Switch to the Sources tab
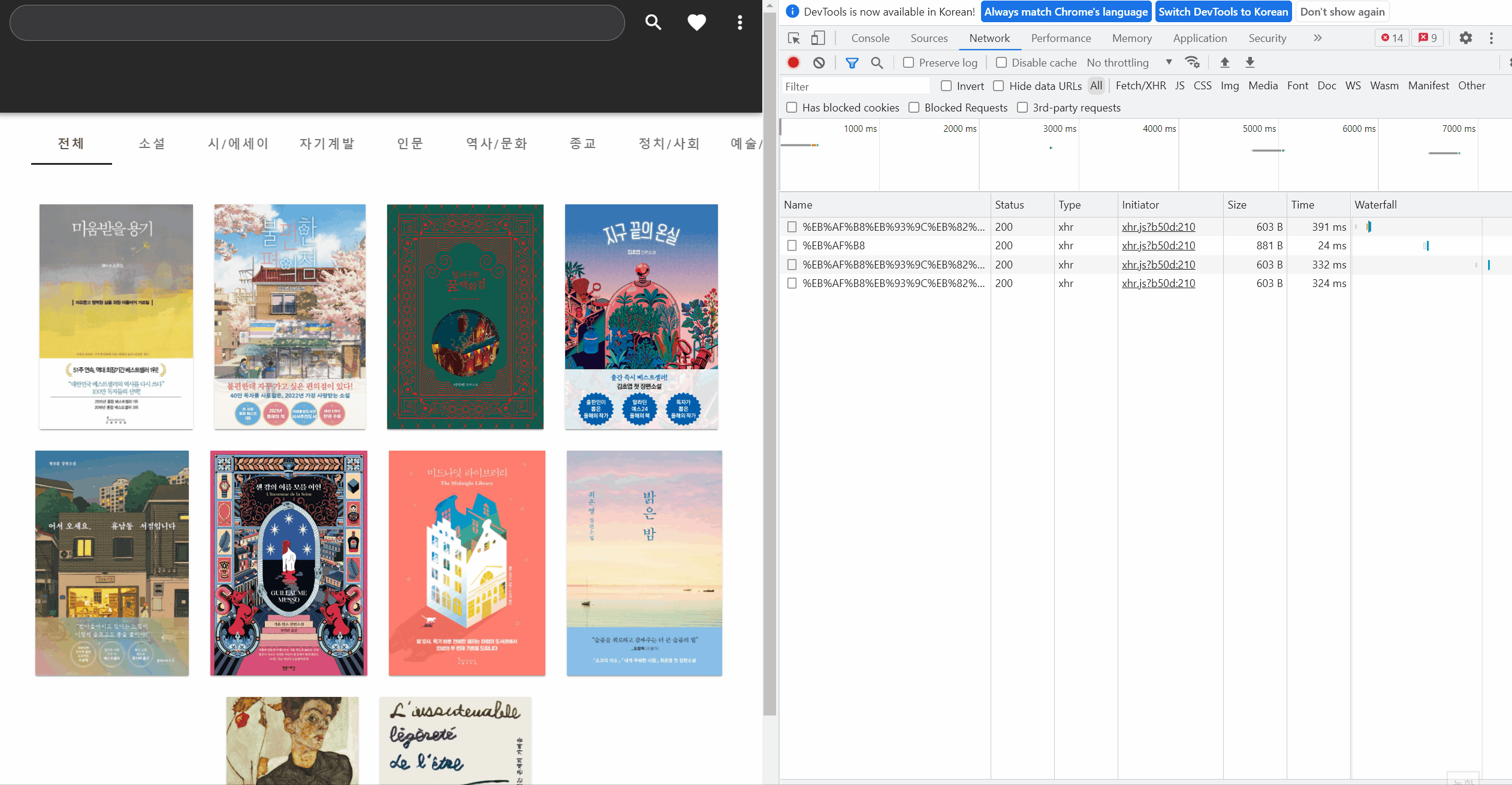 (x=929, y=38)
